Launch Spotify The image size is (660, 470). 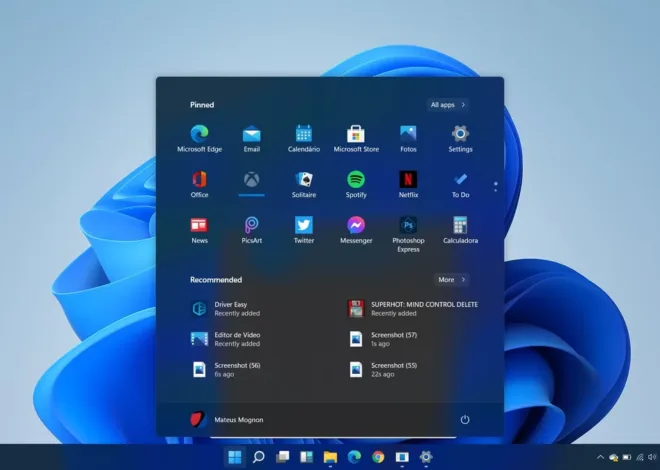(356, 184)
